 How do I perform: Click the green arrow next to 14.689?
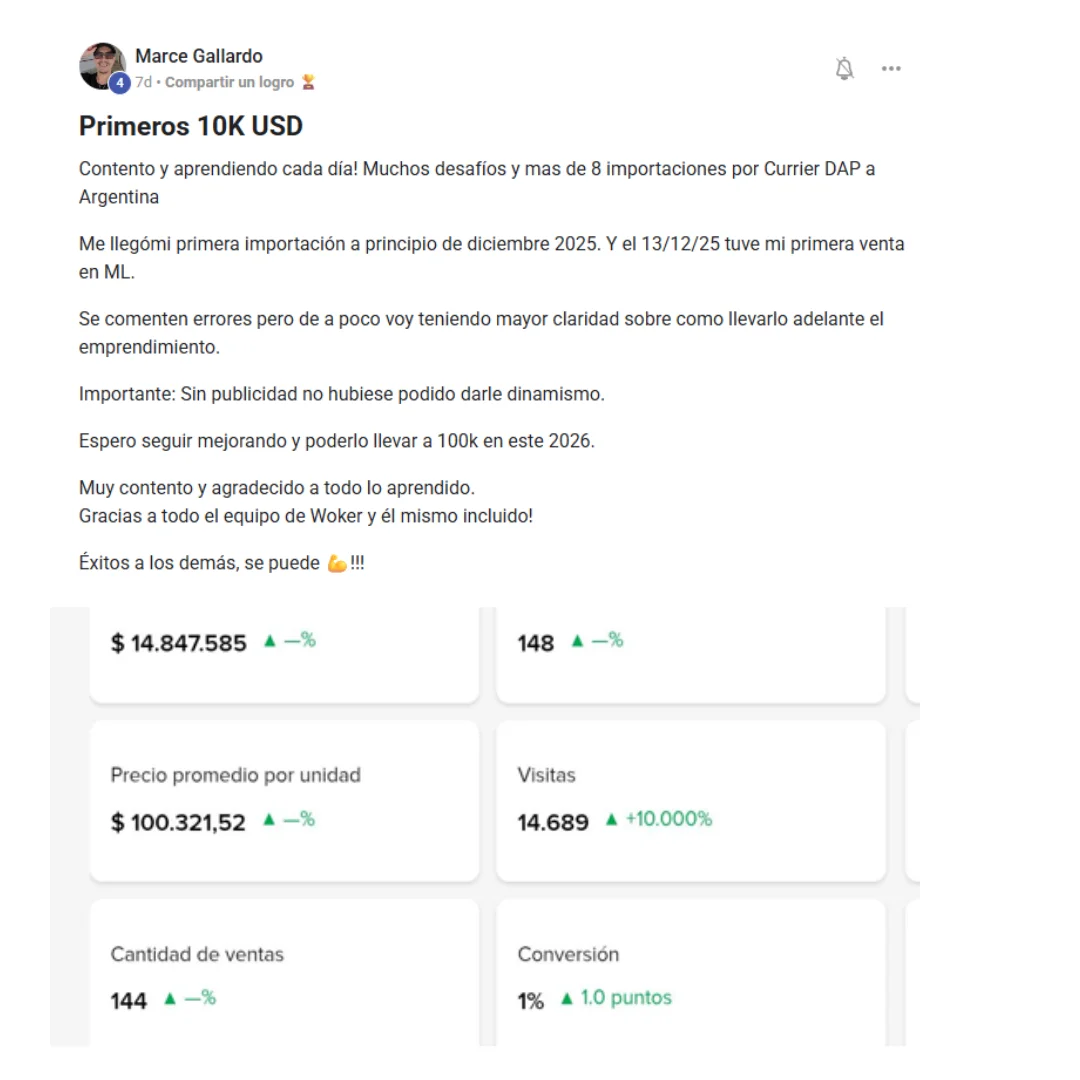pyautogui.click(x=611, y=820)
